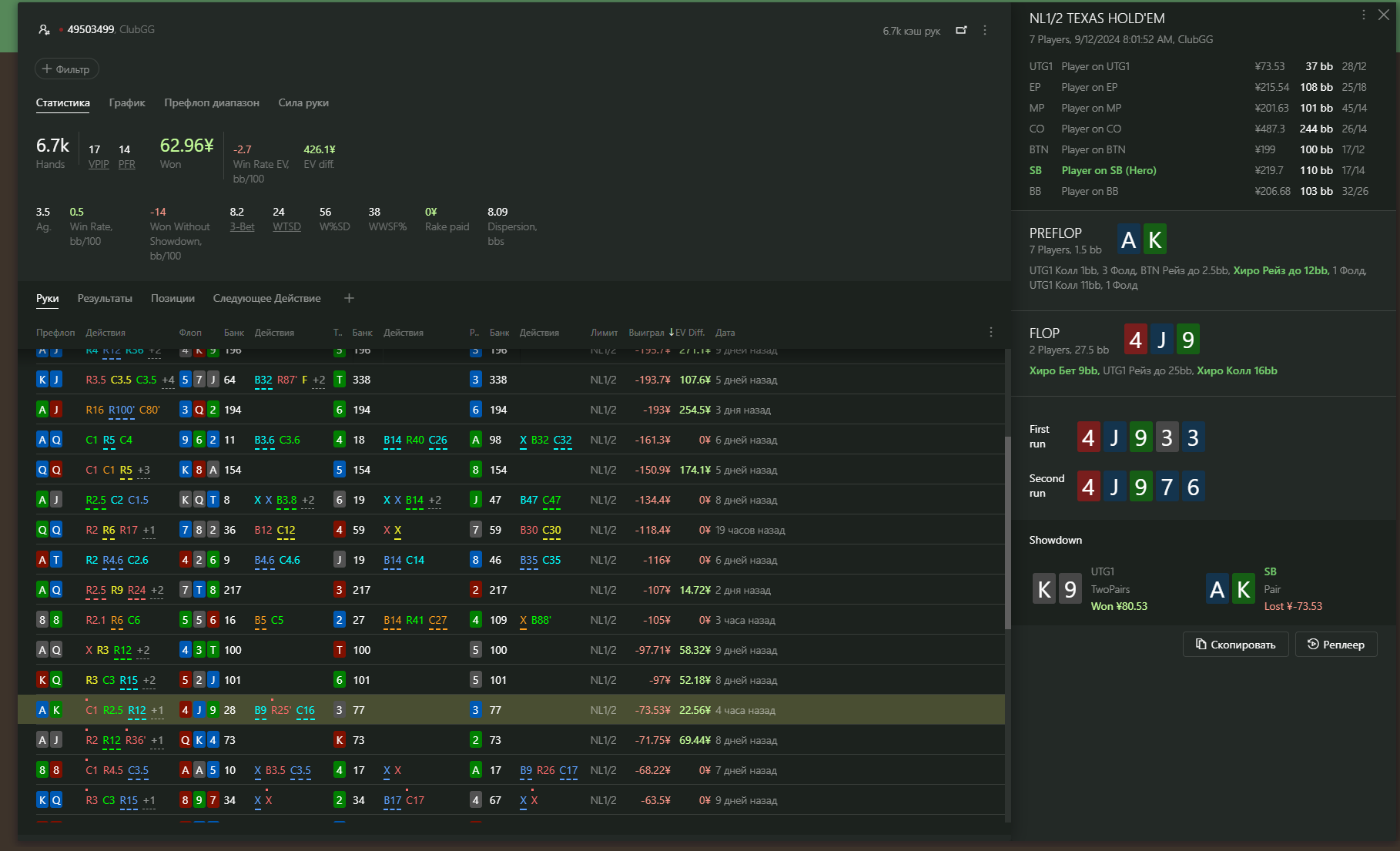Screen dimensions: 1400x851
Task: Click the Реплеер replayer button
Action: [1336, 645]
